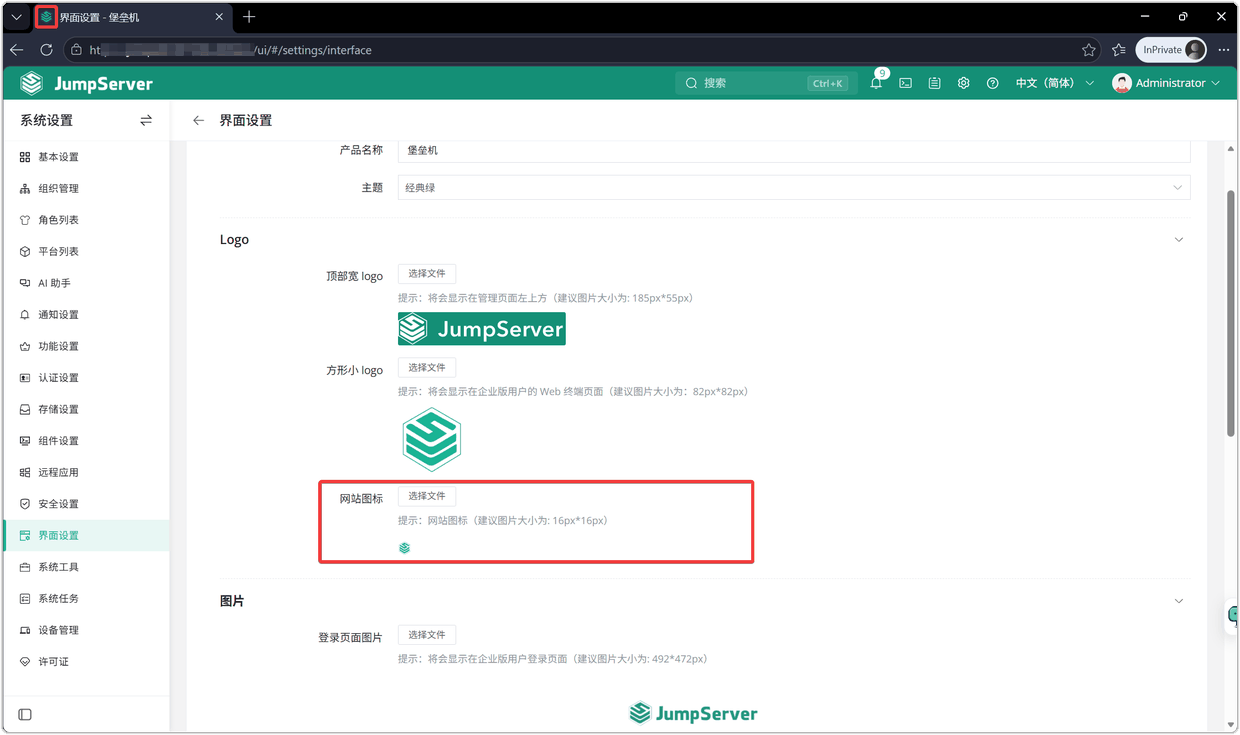Viewport: 1240px width, 735px height.
Task: Collapse the Logo section chevron
Action: (1179, 240)
